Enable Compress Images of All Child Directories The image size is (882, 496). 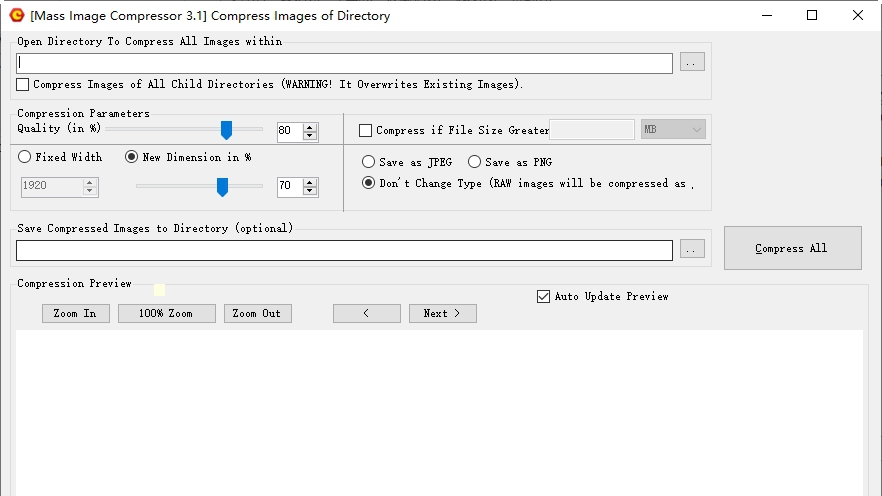point(23,85)
